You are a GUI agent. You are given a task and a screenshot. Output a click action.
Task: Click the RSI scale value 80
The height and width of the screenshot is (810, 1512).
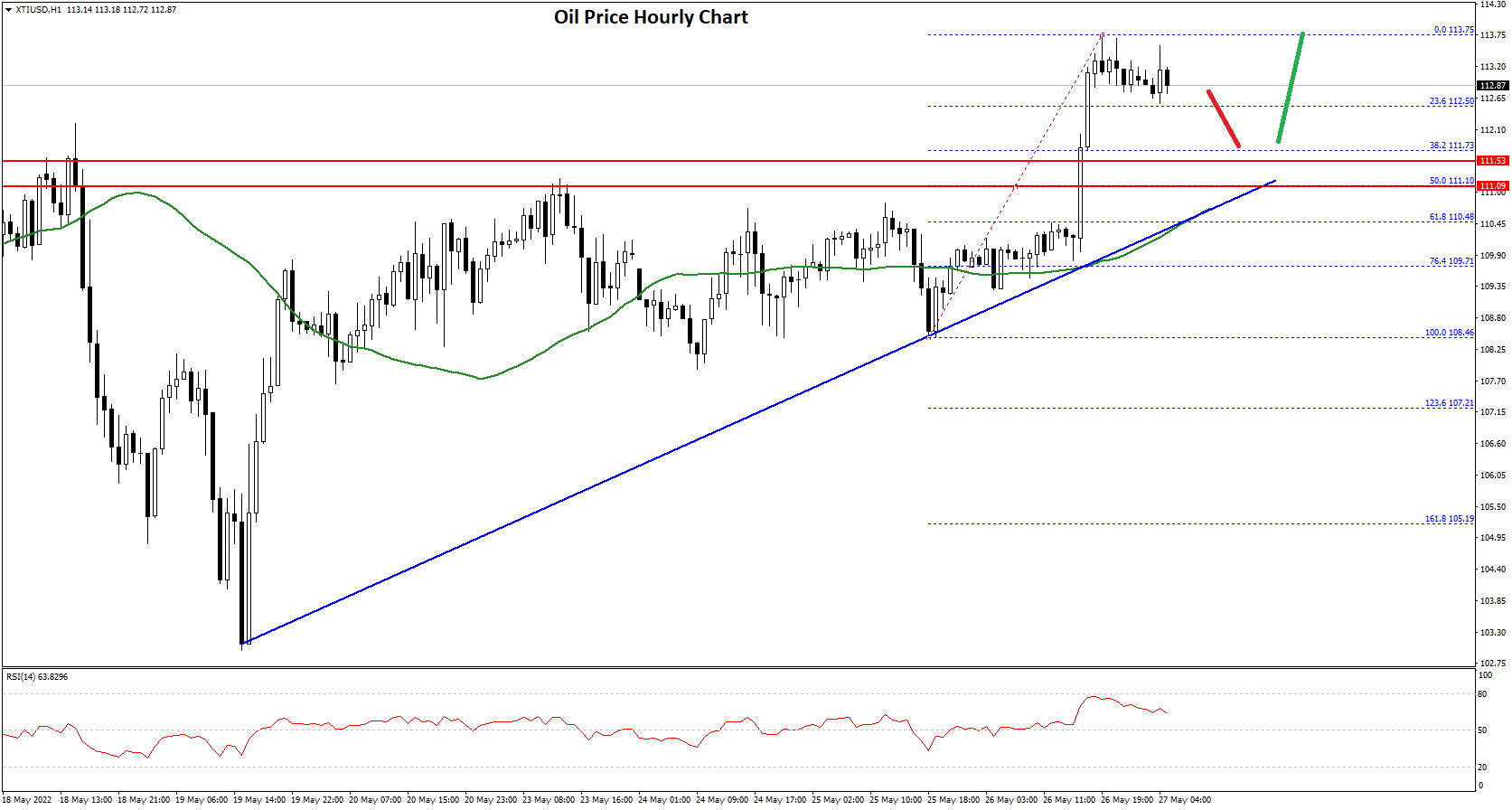pyautogui.click(x=1482, y=694)
